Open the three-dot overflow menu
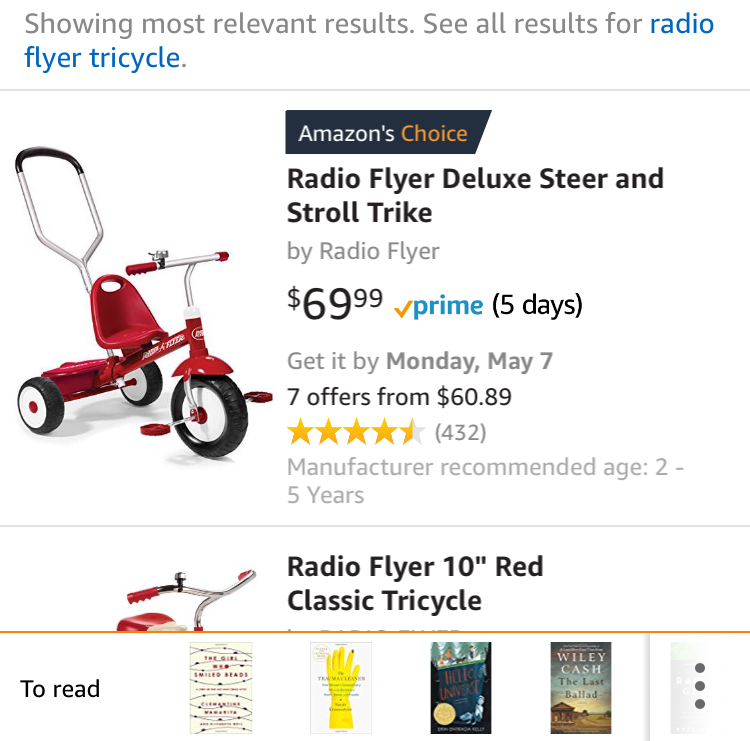This screenshot has width=750, height=741. (700, 687)
